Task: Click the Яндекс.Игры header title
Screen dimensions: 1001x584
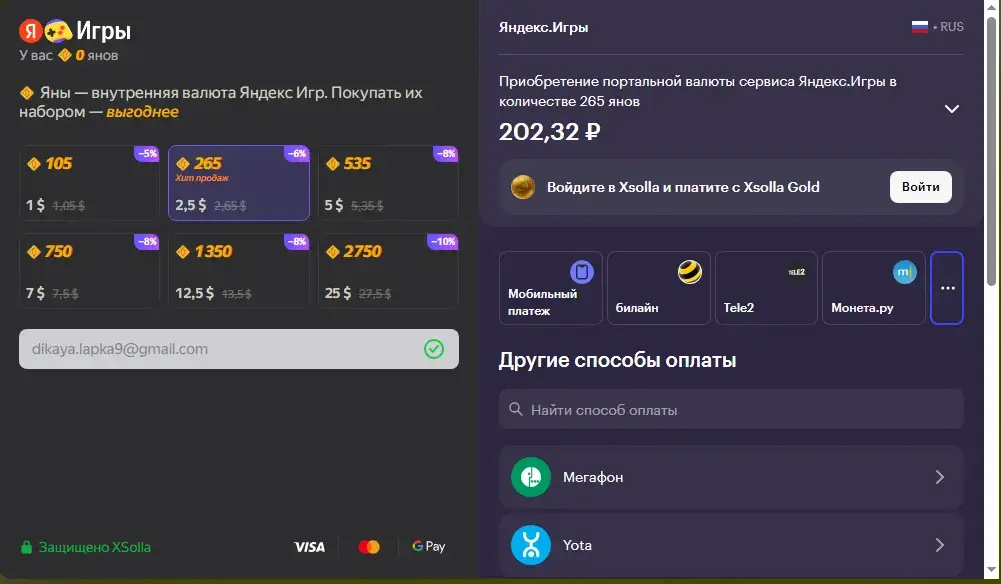Action: pyautogui.click(x=543, y=27)
